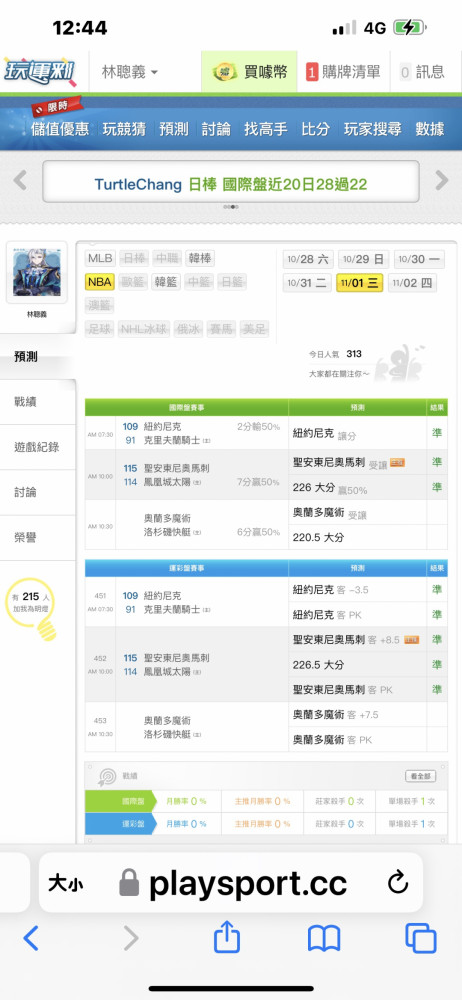This screenshot has width=462, height=1000.
Task: Switch to the 預測 sidebar tab
Action: click(x=38, y=357)
